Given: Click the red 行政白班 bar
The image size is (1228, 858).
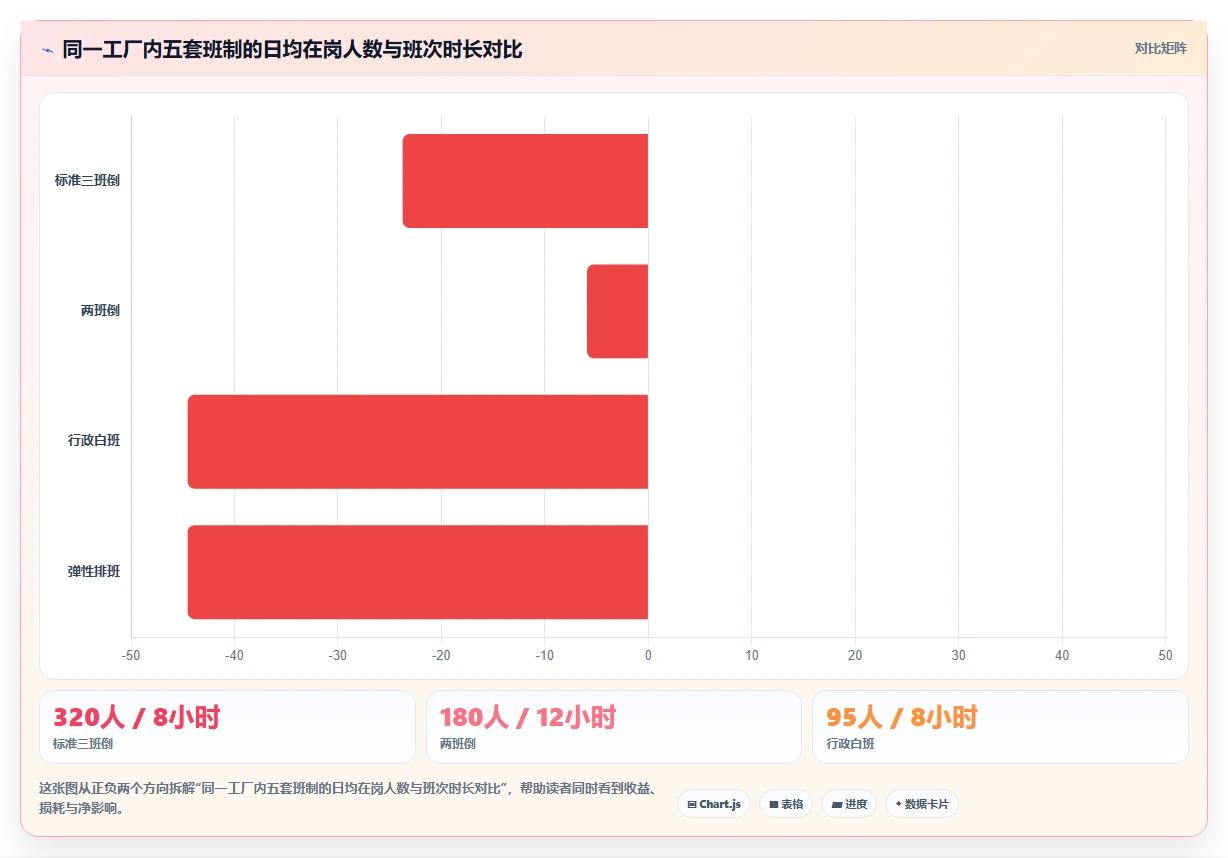Looking at the screenshot, I should tap(418, 442).
